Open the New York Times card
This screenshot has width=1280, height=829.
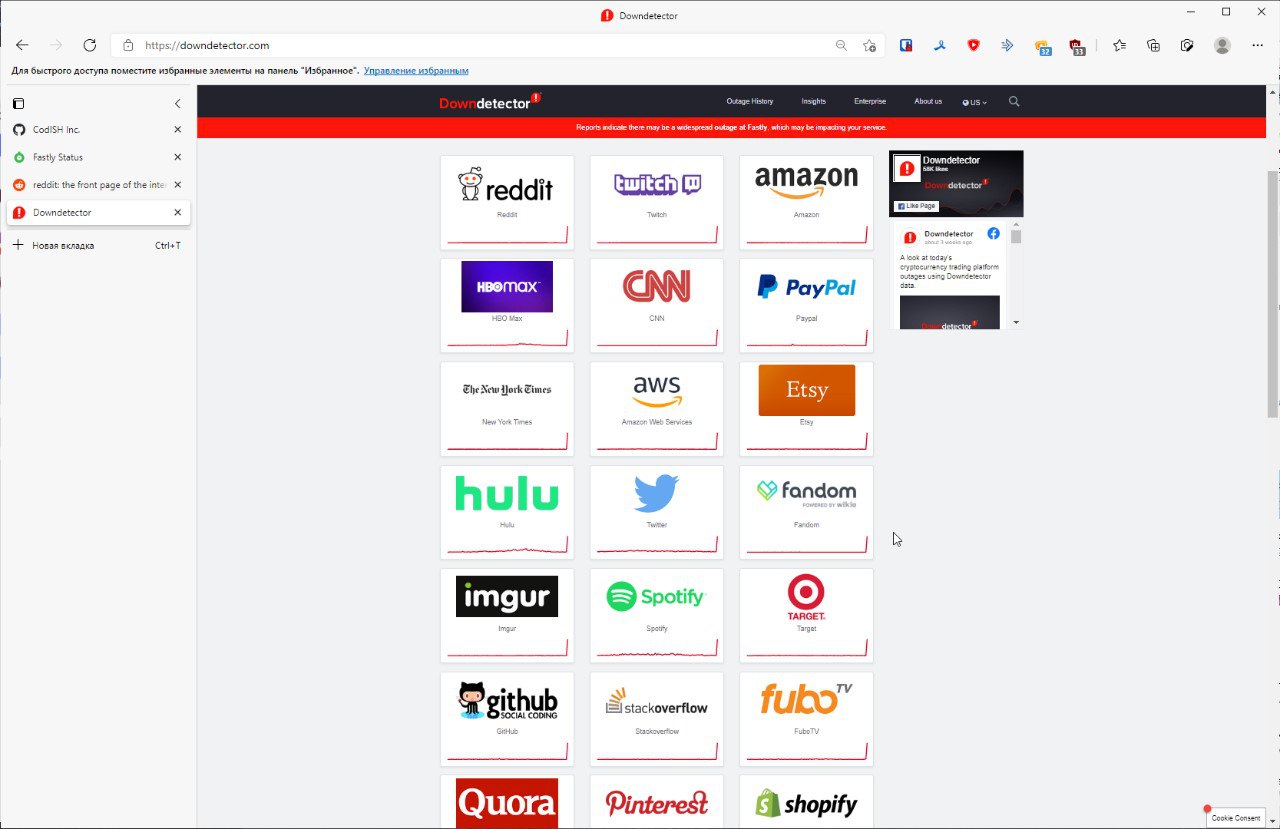(507, 409)
